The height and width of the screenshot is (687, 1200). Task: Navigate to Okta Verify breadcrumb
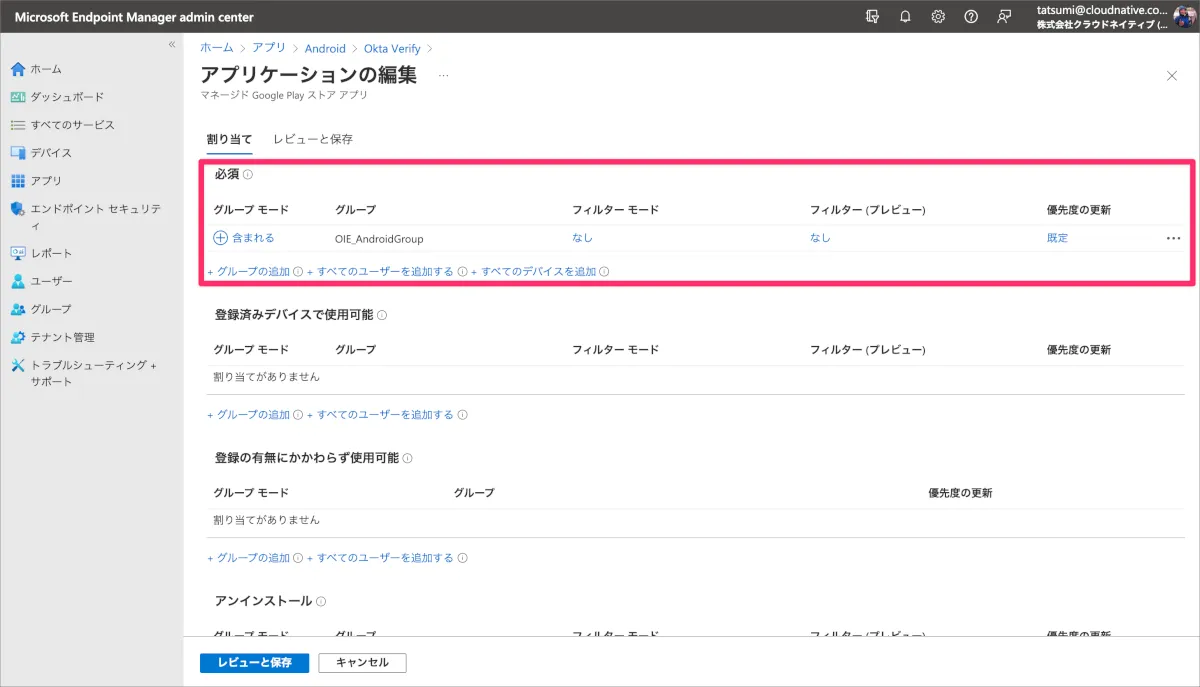pyautogui.click(x=392, y=48)
